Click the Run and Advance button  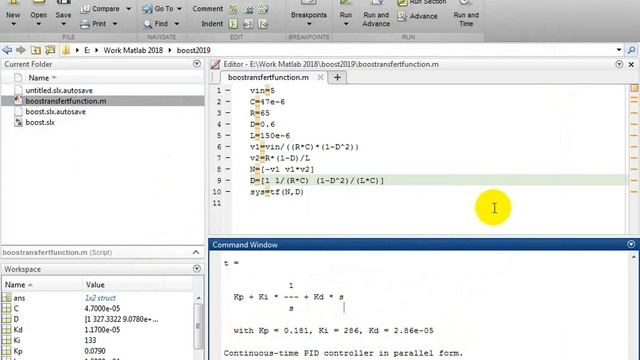coord(376,15)
